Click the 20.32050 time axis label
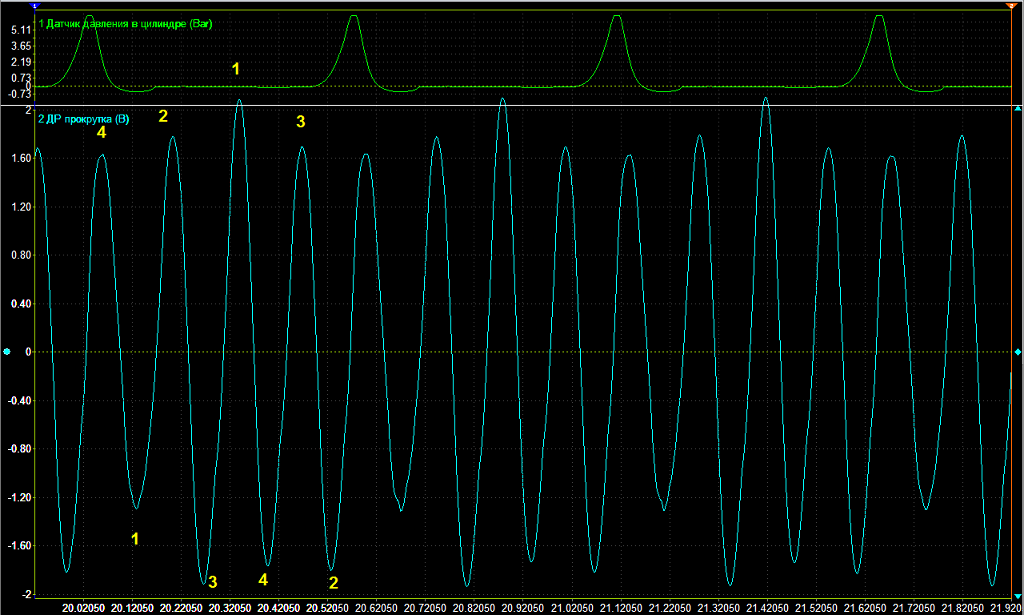The height and width of the screenshot is (615, 1024). (230, 608)
